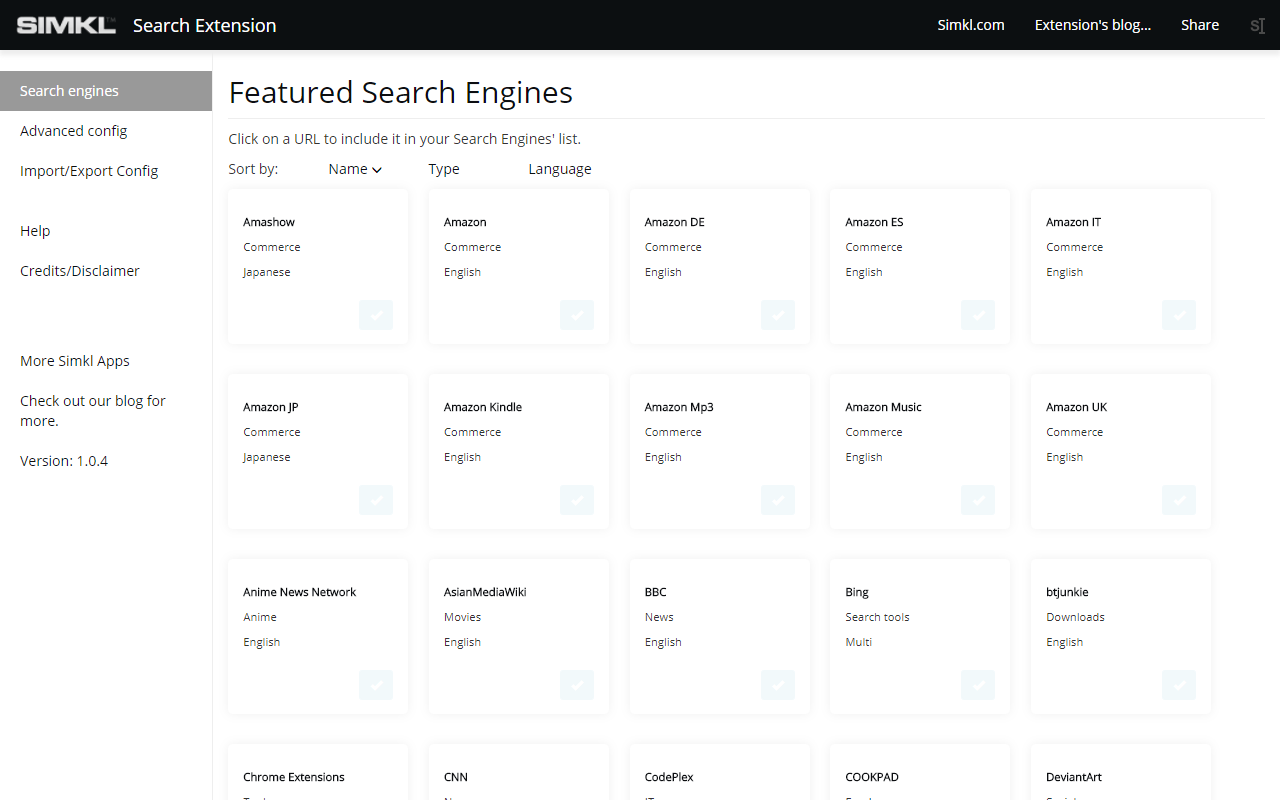Toggle the btjunkie checkmark
Image resolution: width=1280 pixels, height=800 pixels.
pyautogui.click(x=1179, y=685)
